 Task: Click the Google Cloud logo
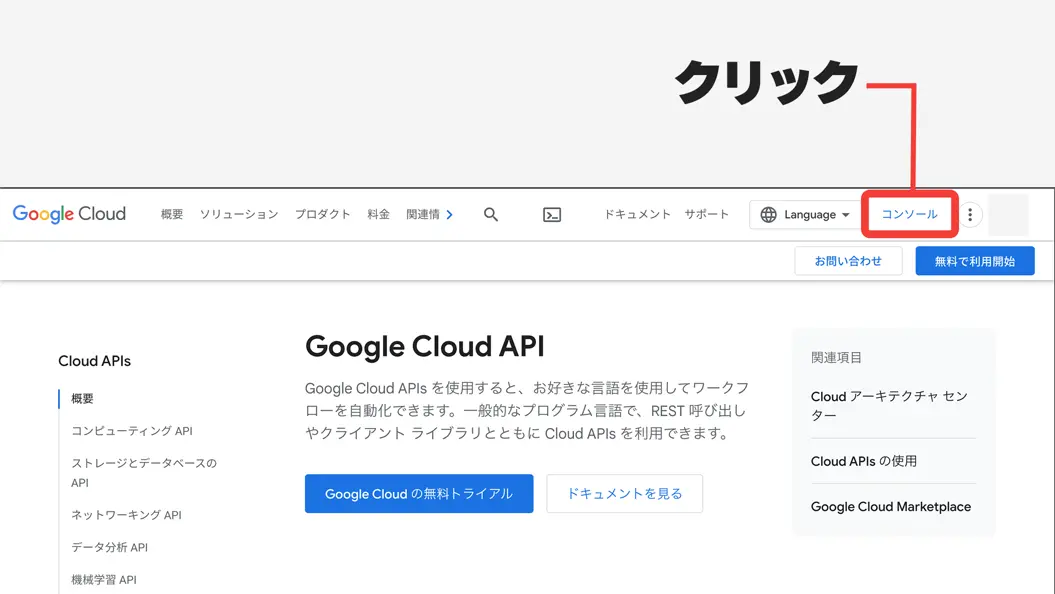coord(69,214)
